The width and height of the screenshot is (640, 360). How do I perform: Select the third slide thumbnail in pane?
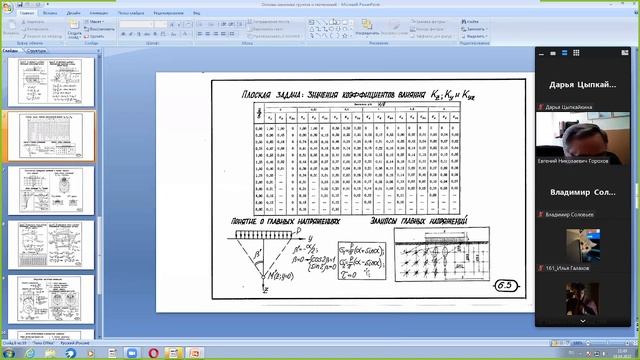51,191
